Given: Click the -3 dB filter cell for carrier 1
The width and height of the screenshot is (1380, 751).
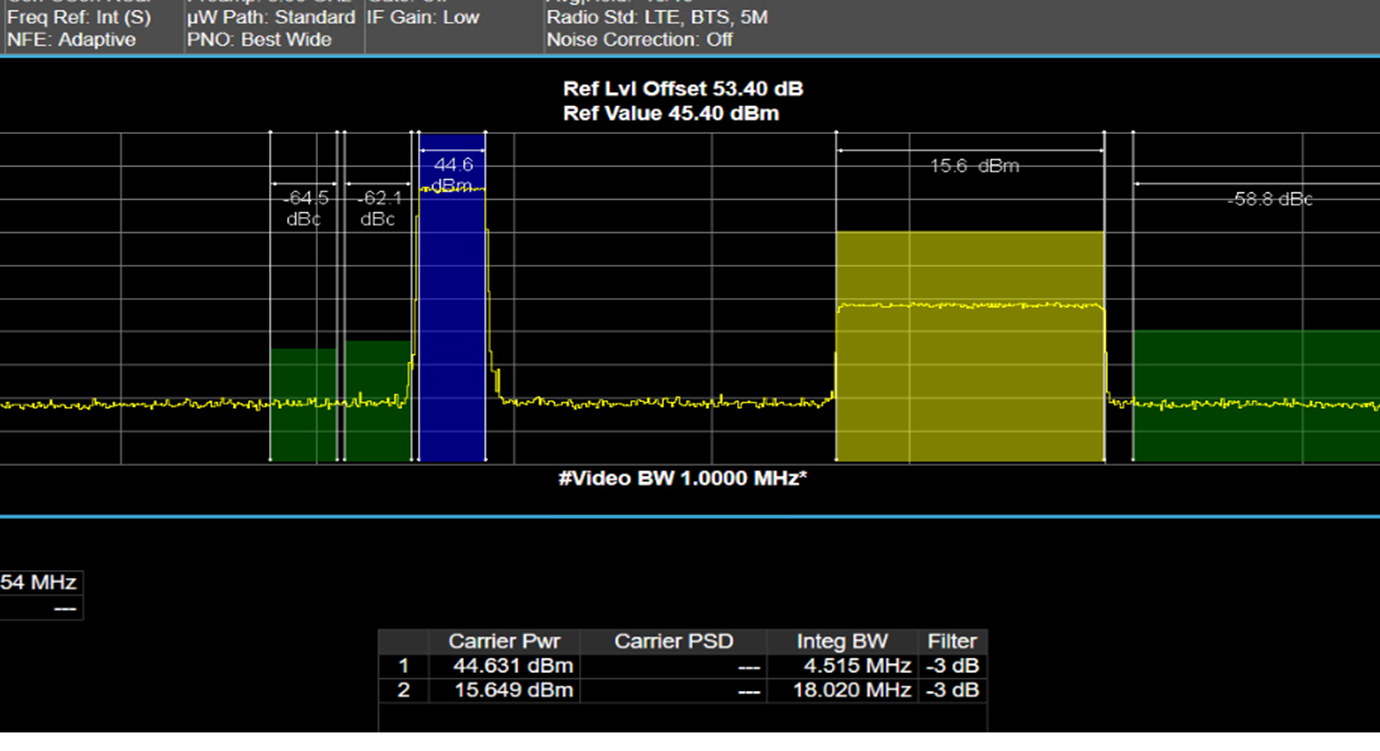Looking at the screenshot, I should (x=952, y=666).
